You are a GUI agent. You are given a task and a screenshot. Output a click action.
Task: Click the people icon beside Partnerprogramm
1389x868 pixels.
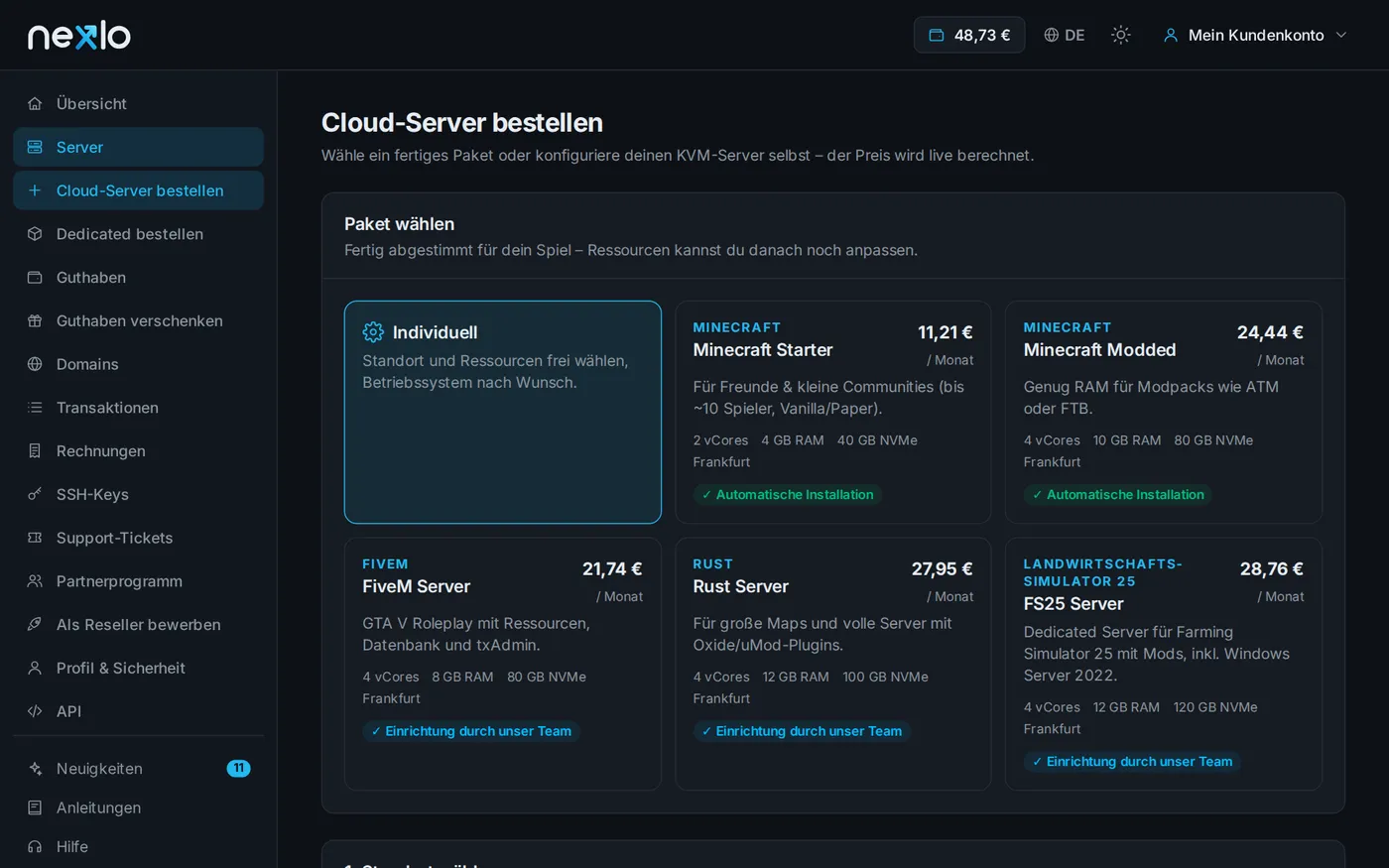click(35, 581)
